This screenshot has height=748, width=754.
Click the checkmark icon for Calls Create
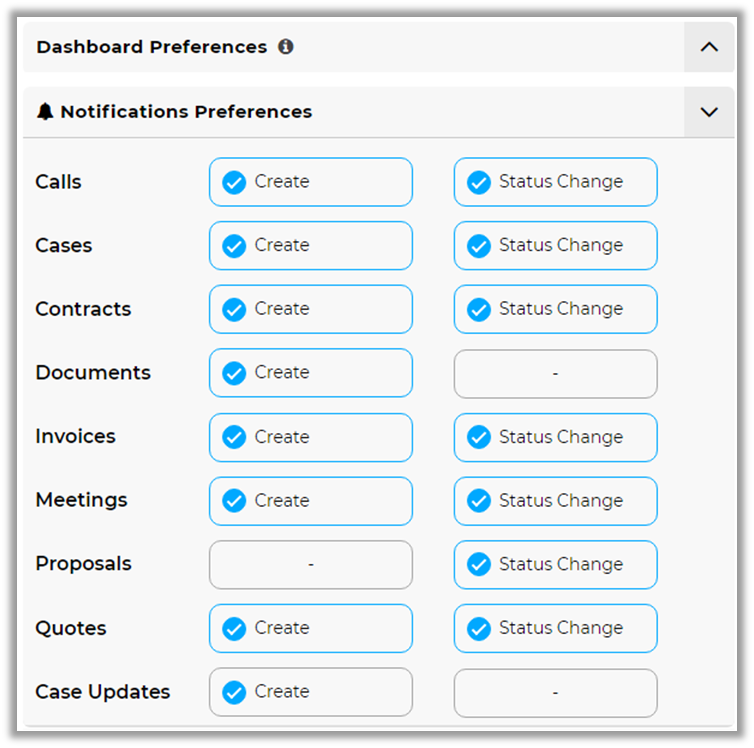pos(234,182)
